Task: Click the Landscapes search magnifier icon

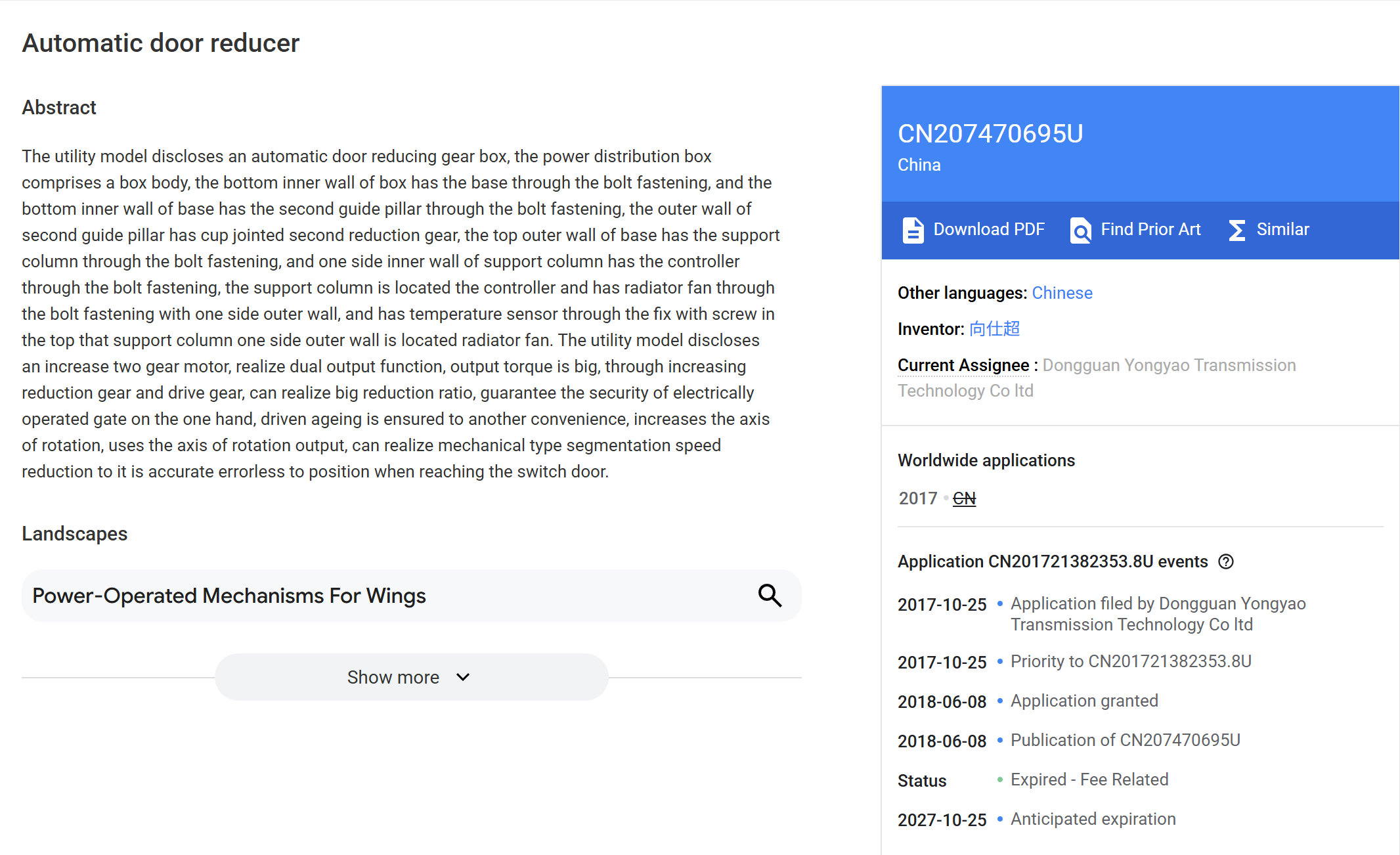Action: point(770,596)
